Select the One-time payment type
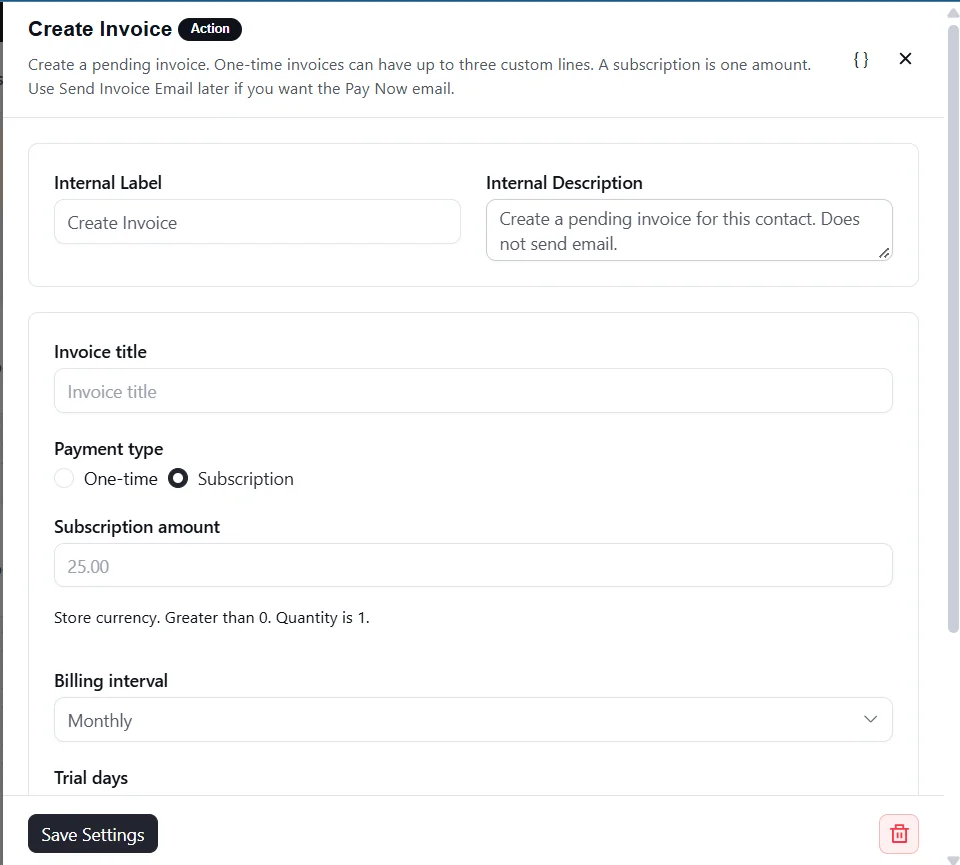960x865 pixels. point(64,478)
